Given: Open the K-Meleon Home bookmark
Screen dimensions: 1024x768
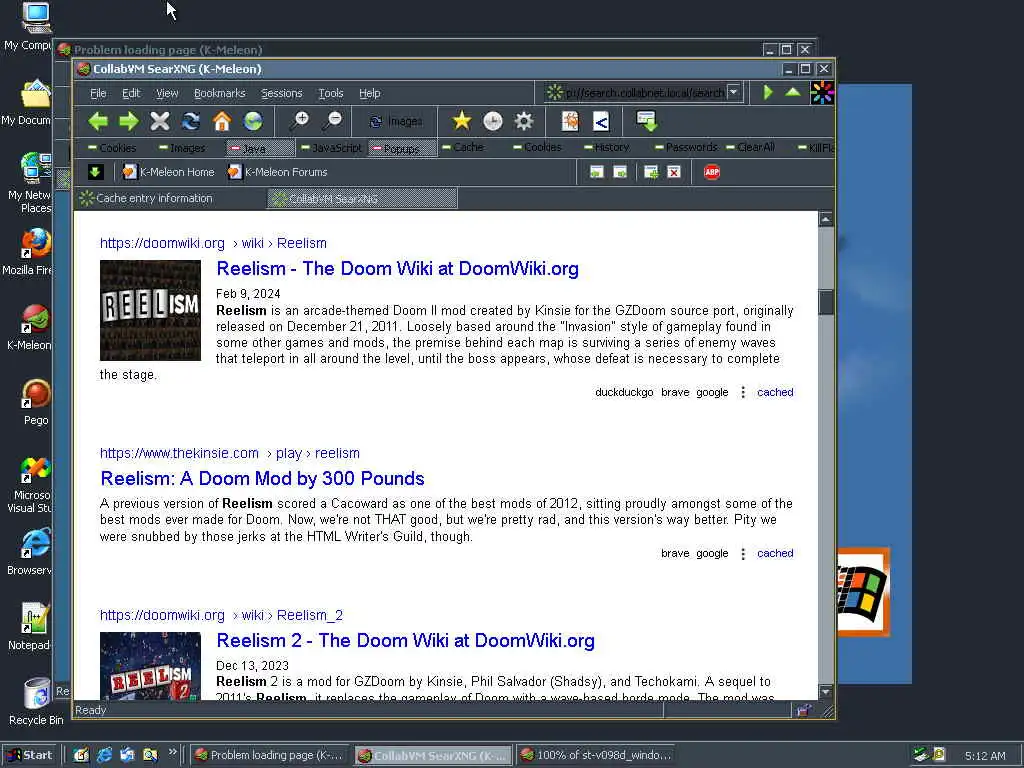Looking at the screenshot, I should pos(168,172).
